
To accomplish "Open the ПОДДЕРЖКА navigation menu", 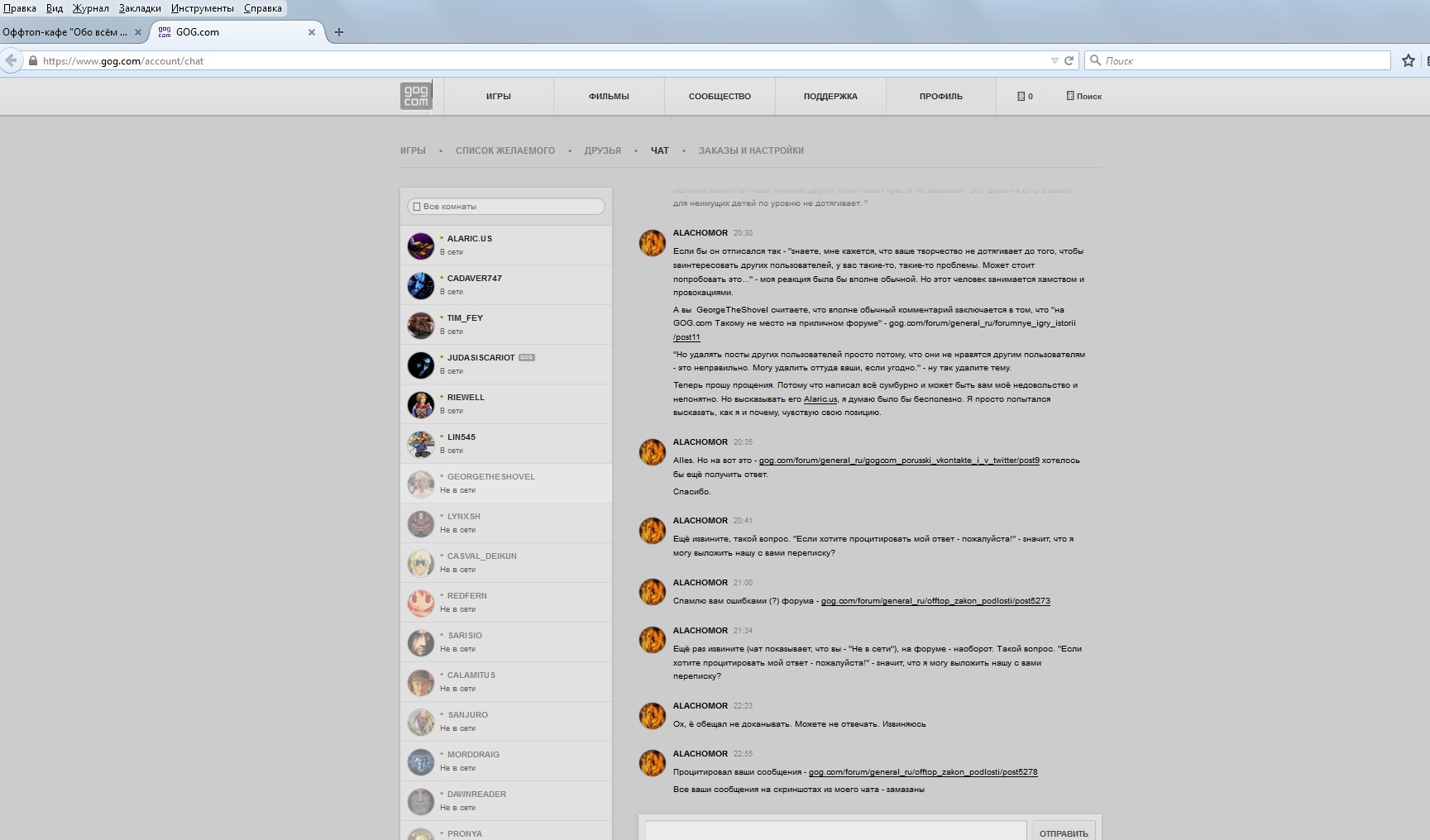I will [830, 96].
